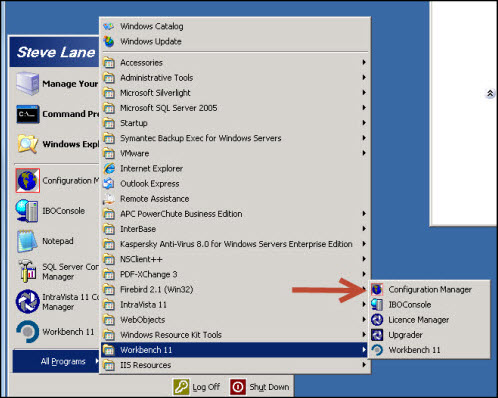Click the Manage Your Server icon
Viewport: 498px width, 398px height.
(x=28, y=83)
